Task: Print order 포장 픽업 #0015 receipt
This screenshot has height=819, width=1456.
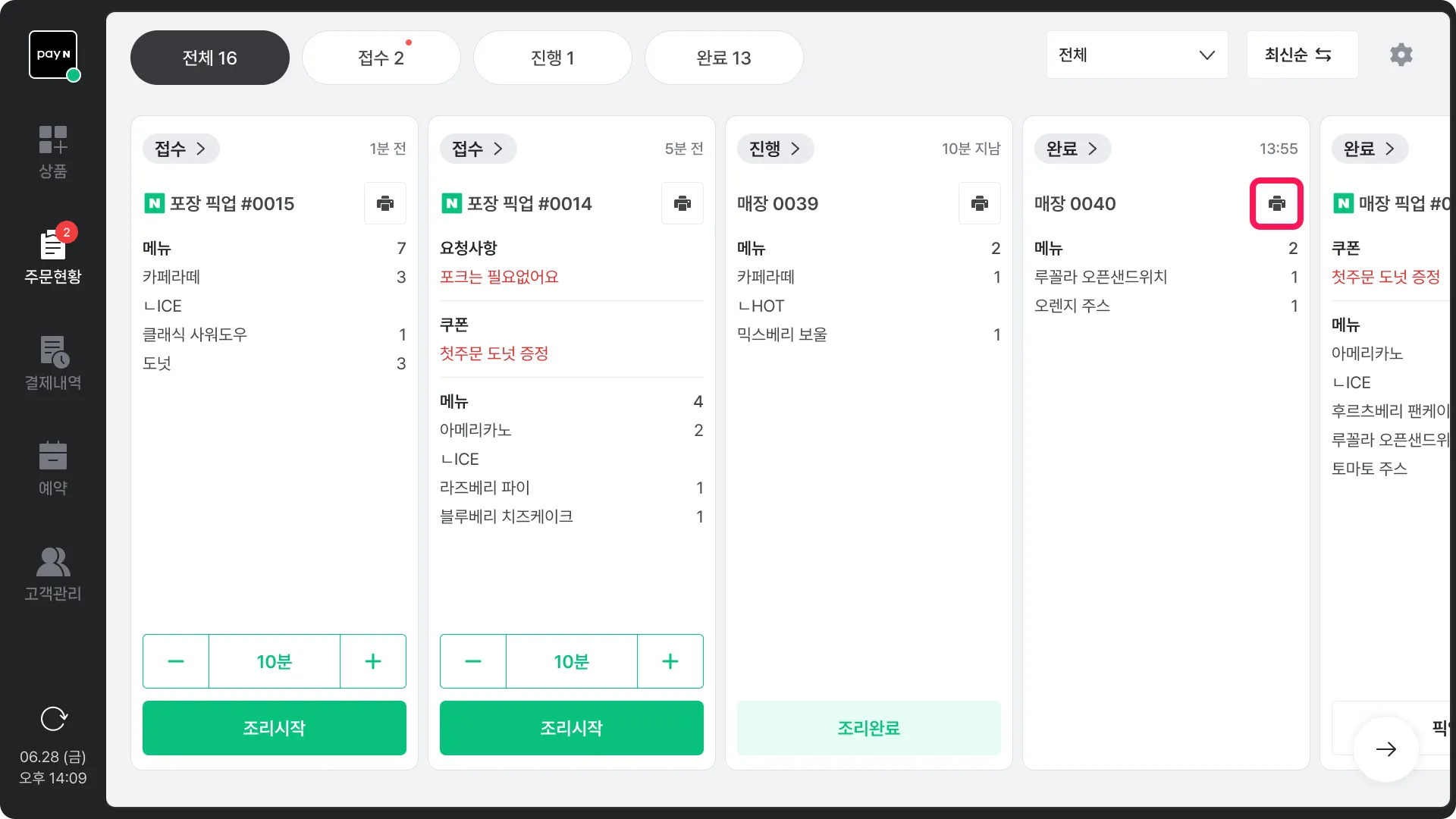Action: [x=385, y=203]
